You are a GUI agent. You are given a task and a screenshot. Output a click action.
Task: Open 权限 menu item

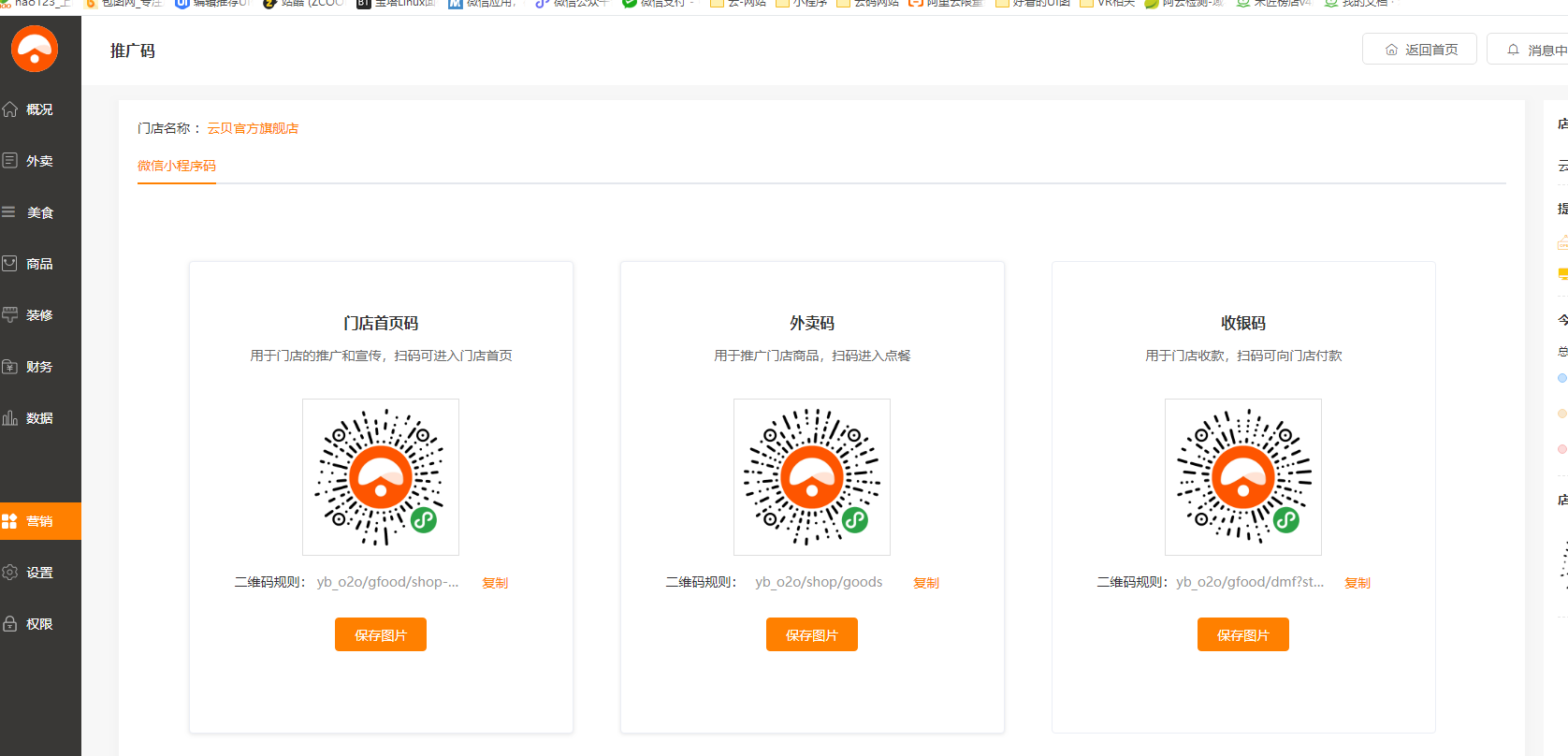[40, 624]
